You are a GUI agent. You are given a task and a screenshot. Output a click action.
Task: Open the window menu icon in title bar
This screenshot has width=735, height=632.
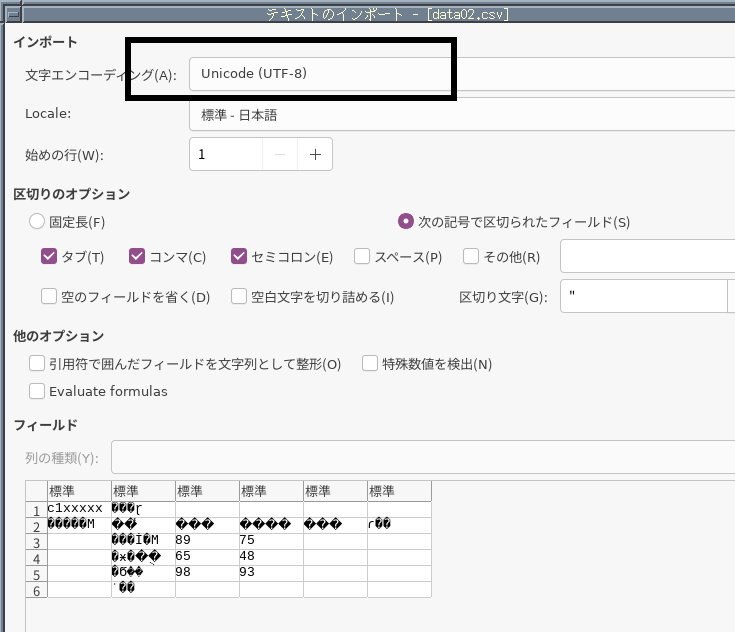tap(14, 15)
